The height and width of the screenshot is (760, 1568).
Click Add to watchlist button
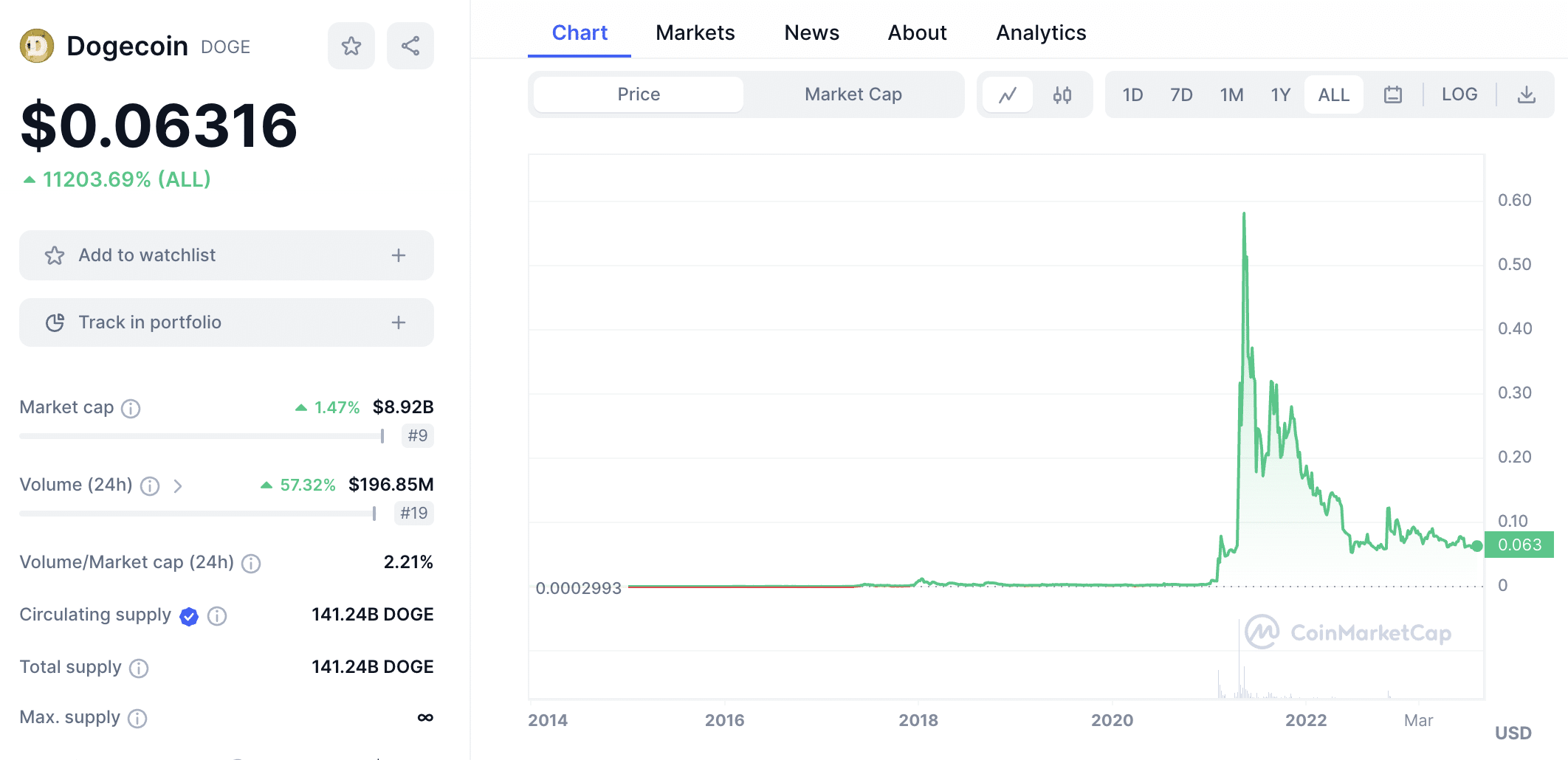(227, 255)
